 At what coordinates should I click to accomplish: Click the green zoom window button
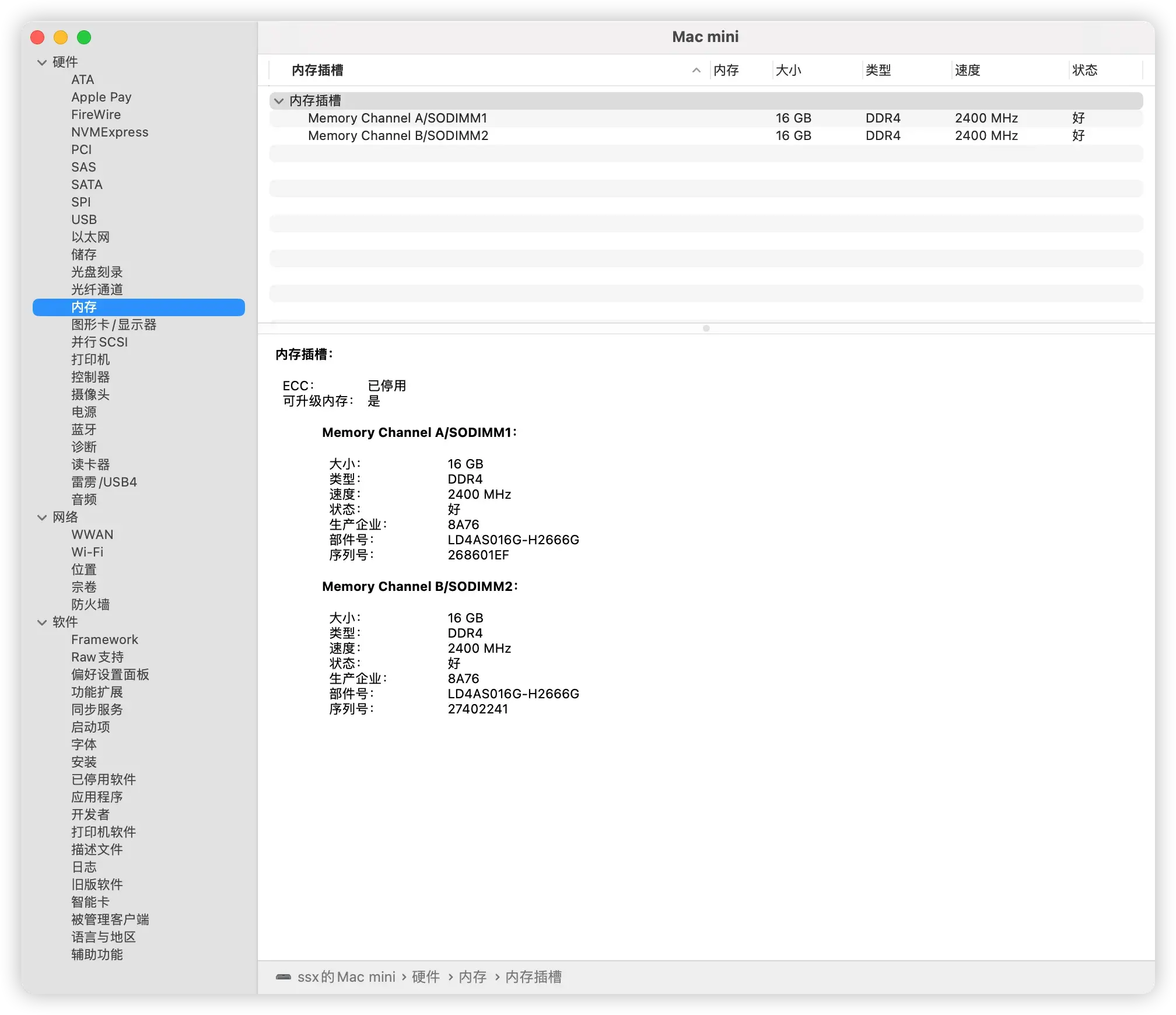(x=84, y=37)
